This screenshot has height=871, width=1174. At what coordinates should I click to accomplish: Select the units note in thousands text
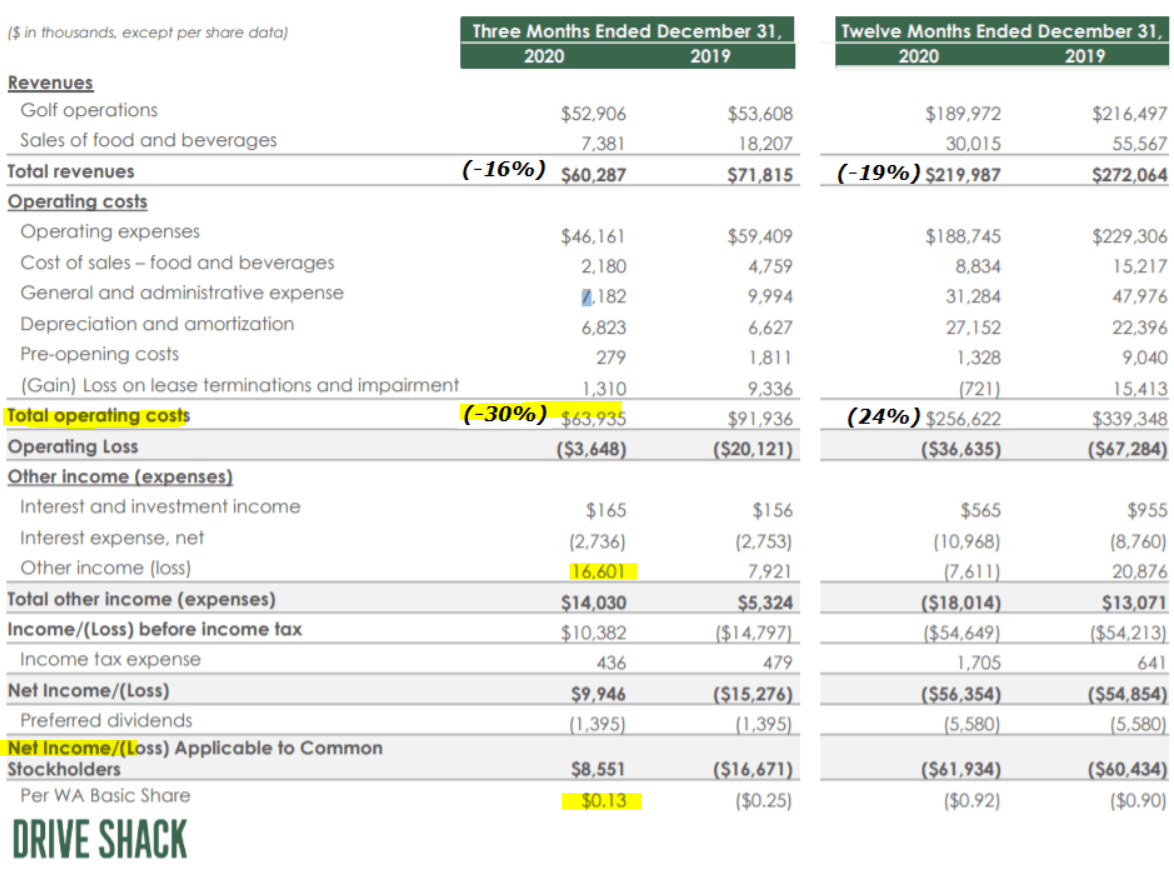pos(147,32)
